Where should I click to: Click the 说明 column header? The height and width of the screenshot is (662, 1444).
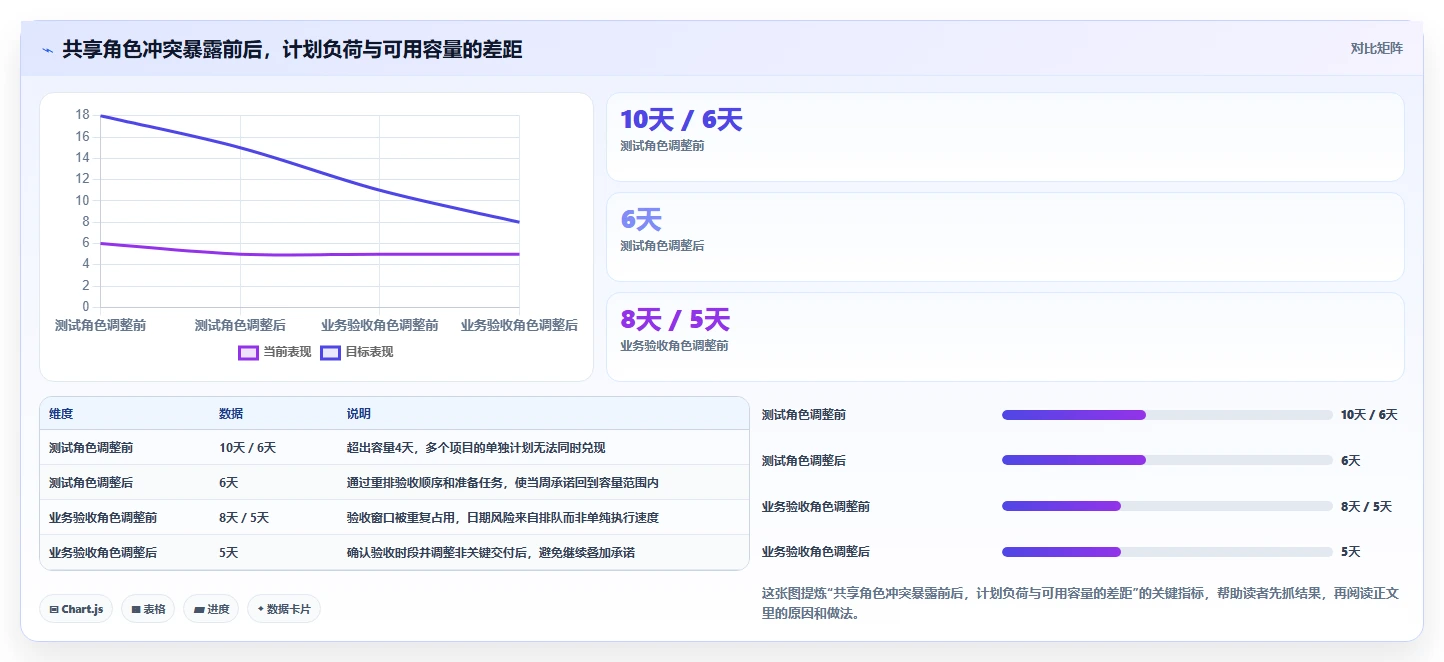[359, 414]
